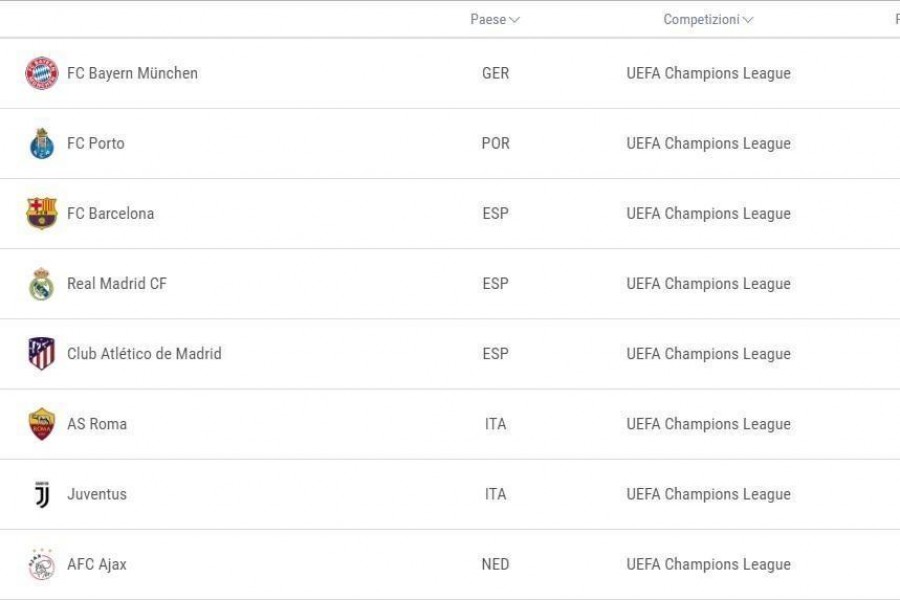Click the FC Porto club crest
The height and width of the screenshot is (600, 900).
(x=42, y=144)
